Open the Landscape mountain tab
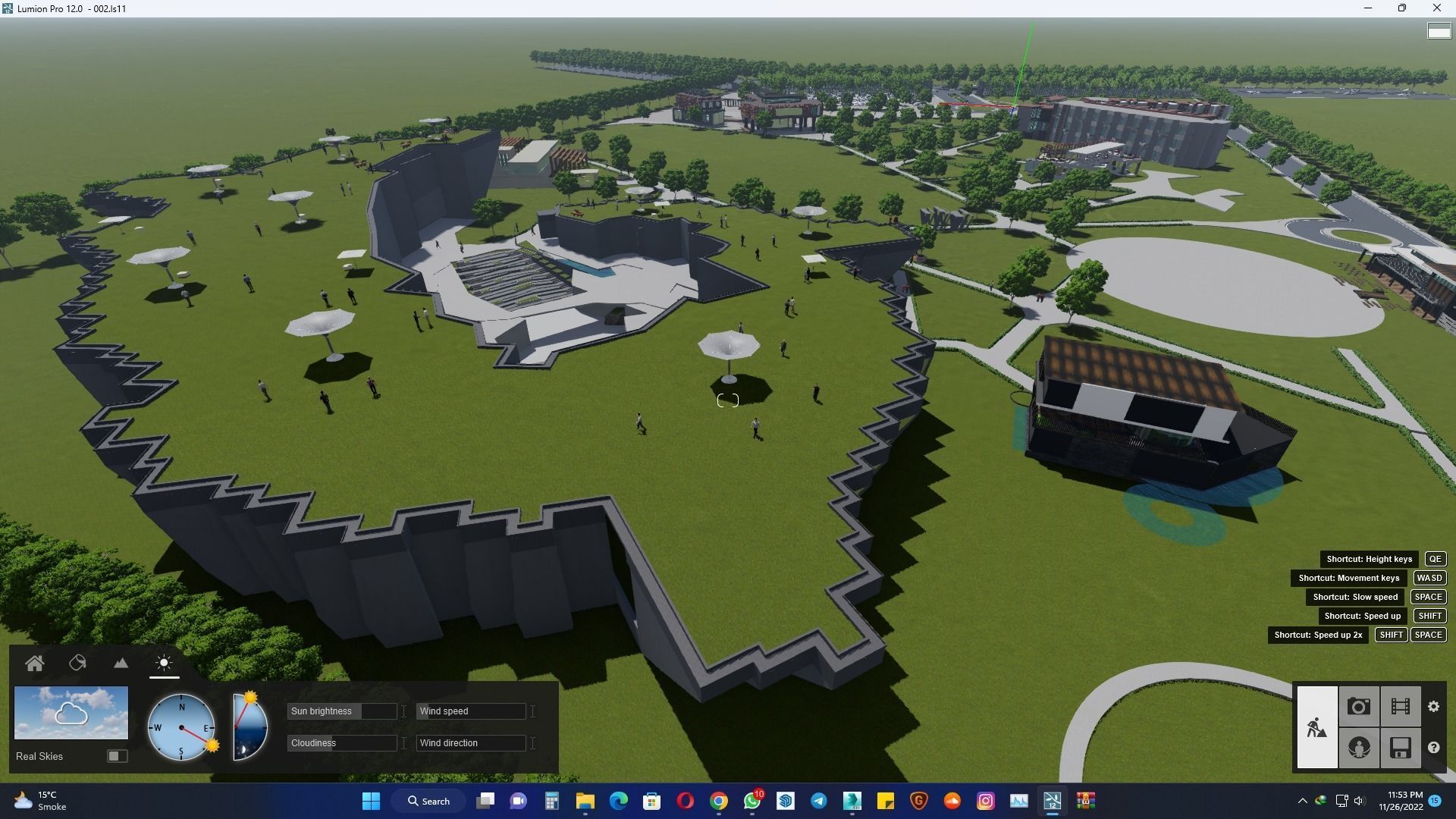The width and height of the screenshot is (1456, 819). 121,664
